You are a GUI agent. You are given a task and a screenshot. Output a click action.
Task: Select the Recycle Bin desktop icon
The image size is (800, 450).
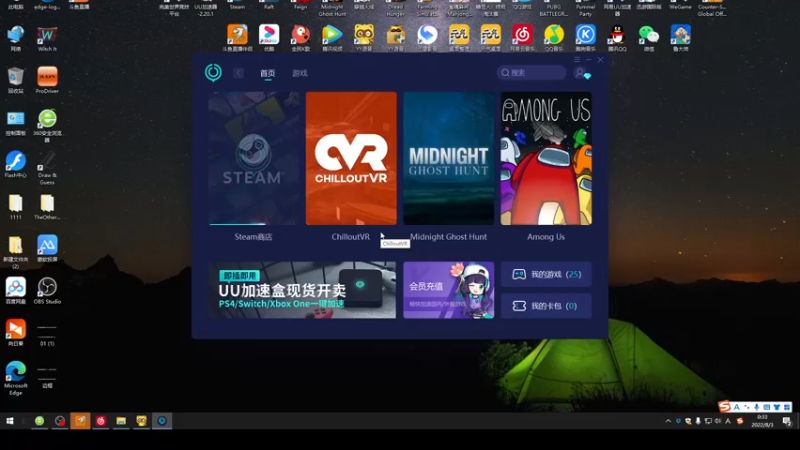coord(15,81)
